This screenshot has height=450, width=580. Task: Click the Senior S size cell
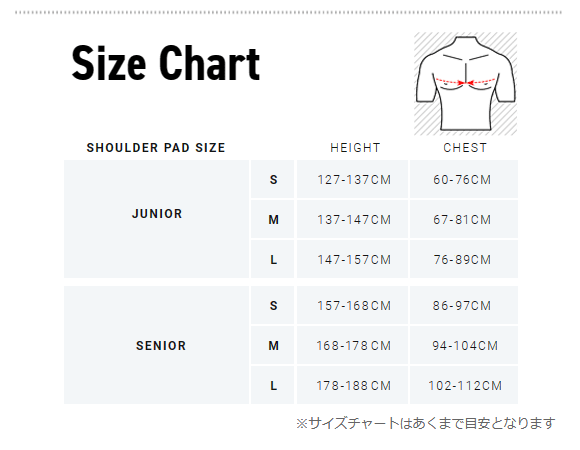[273, 305]
